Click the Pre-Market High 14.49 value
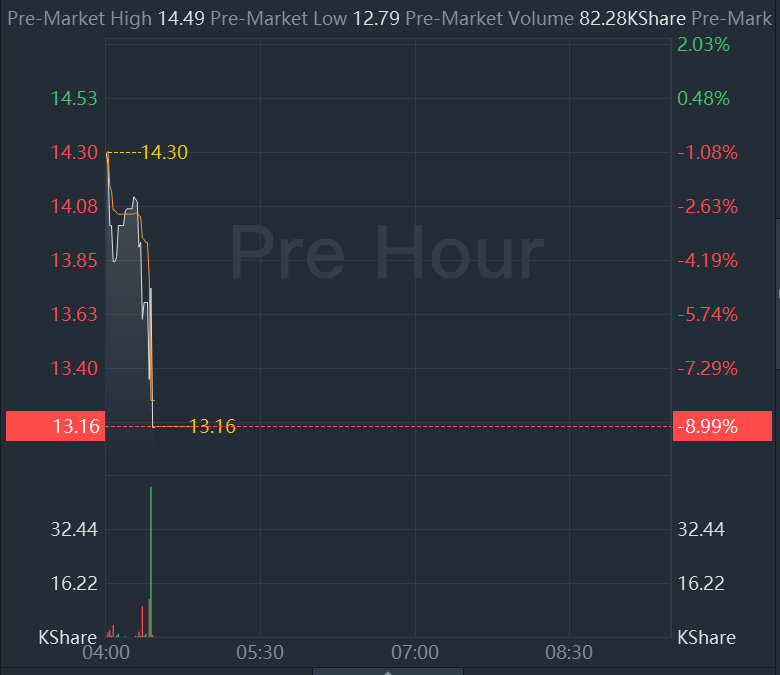 [x=181, y=19]
